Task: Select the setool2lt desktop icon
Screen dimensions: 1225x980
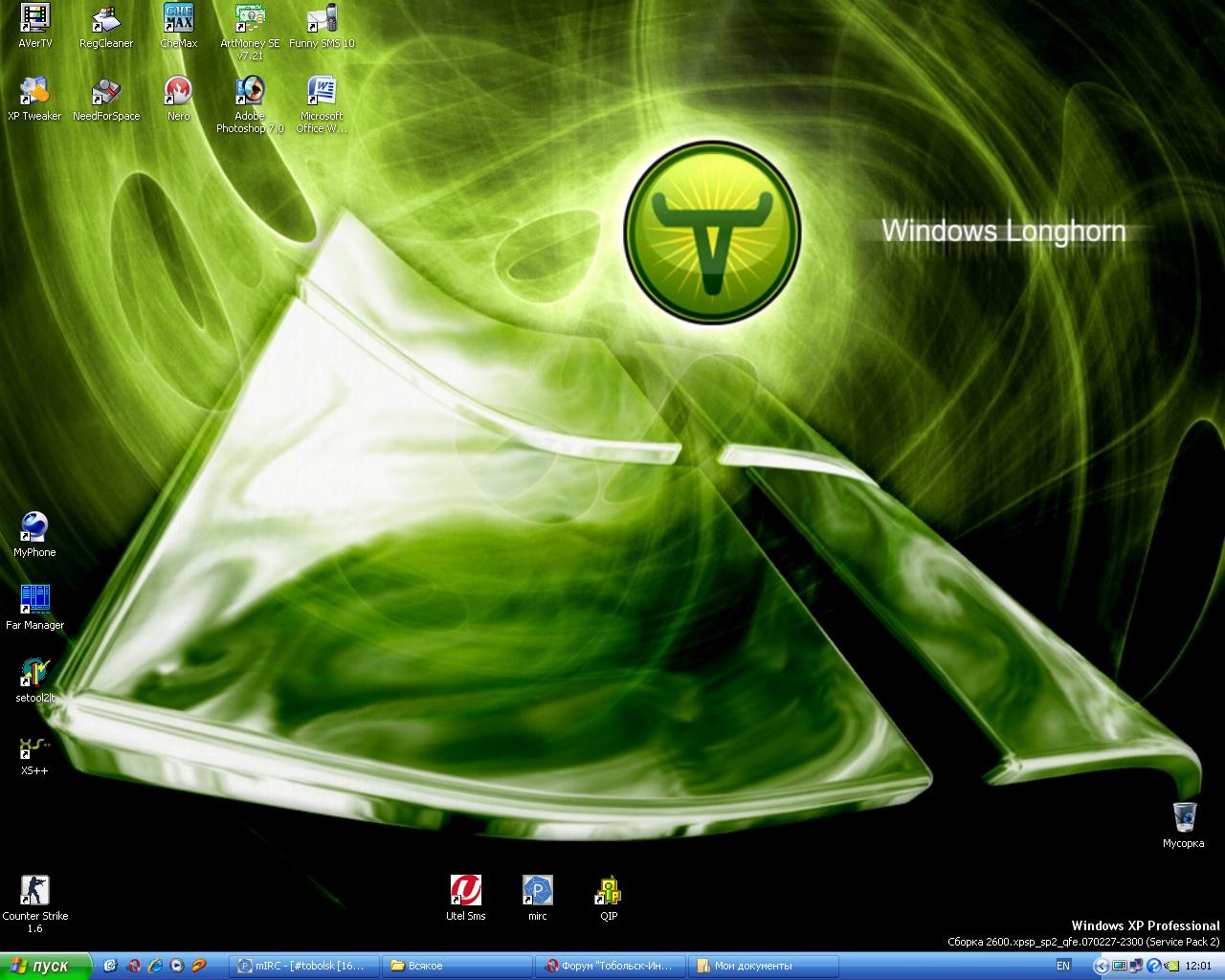Action: [x=35, y=680]
